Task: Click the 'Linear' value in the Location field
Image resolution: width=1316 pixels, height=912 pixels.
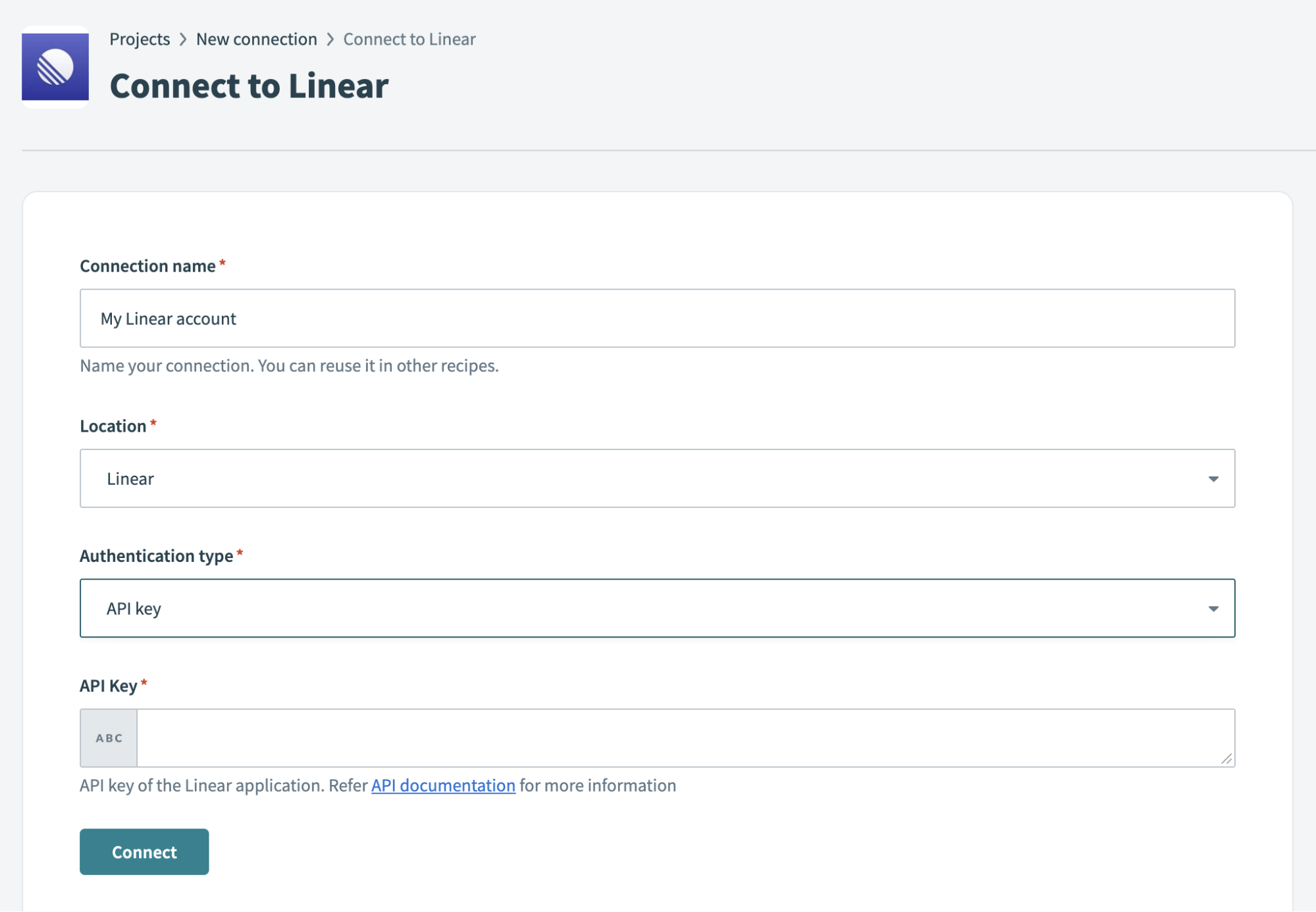Action: point(130,478)
